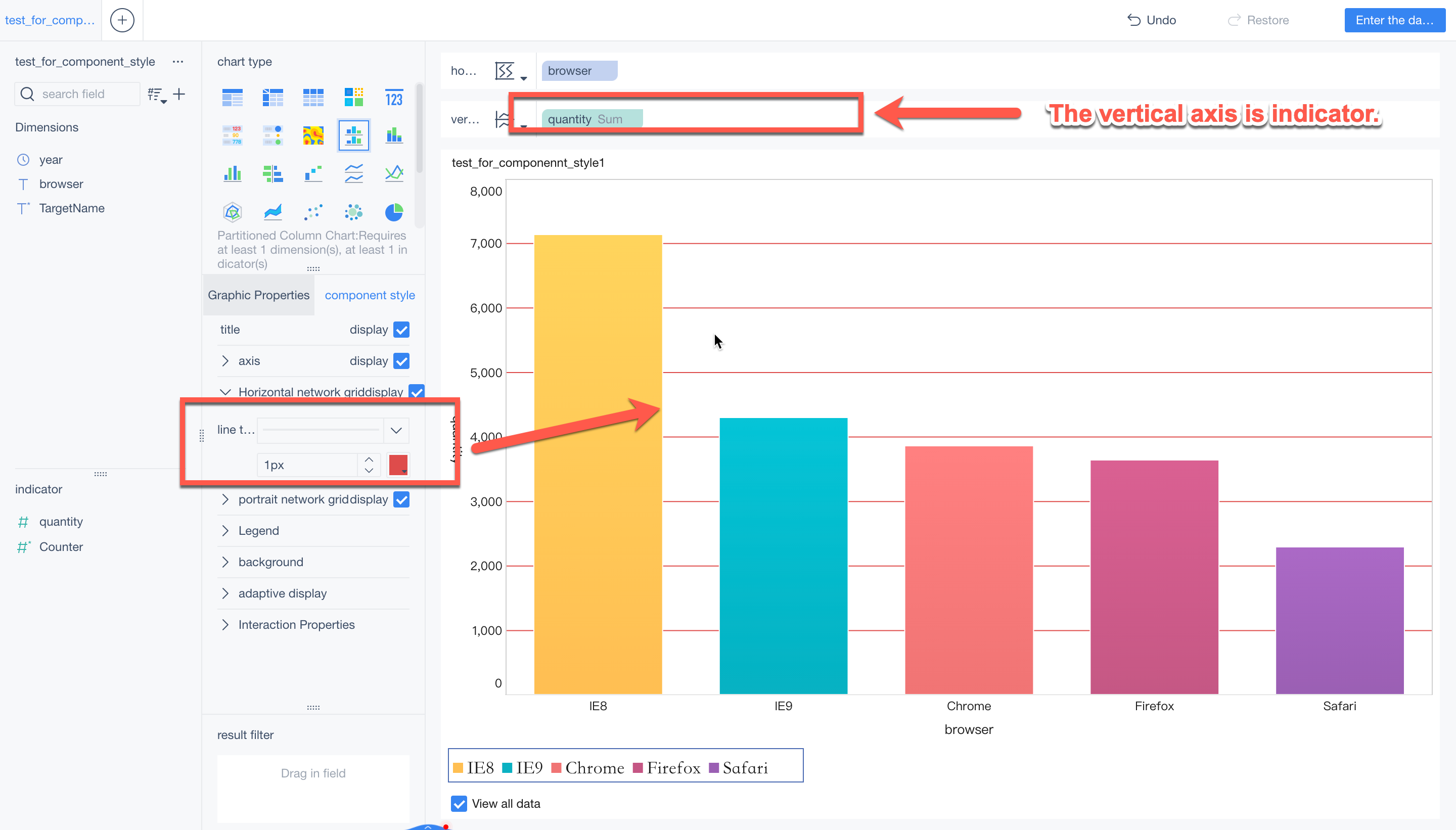
Task: Select the area chart type icon
Action: click(x=272, y=212)
